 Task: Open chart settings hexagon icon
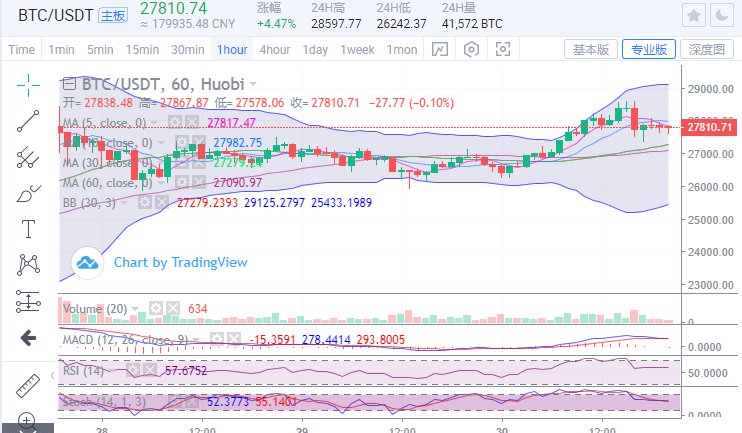(x=471, y=49)
